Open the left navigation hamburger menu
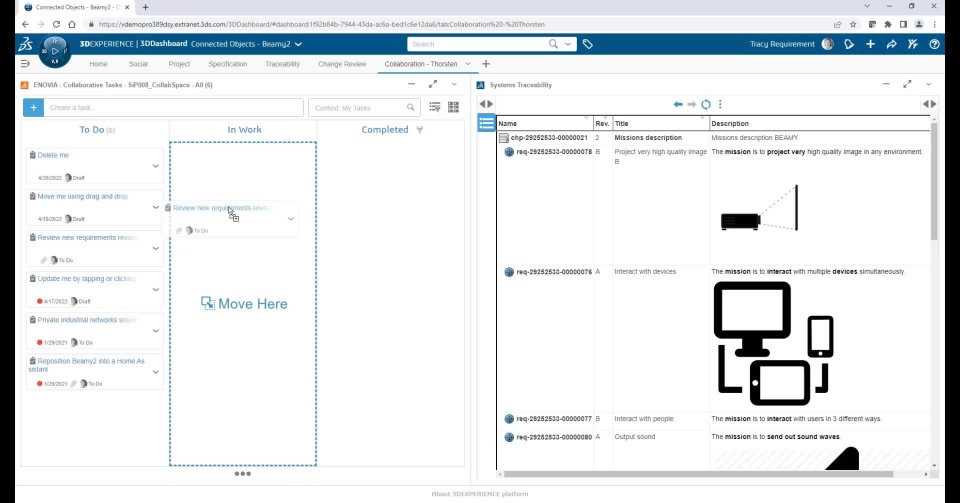The height and width of the screenshot is (503, 960). (x=25, y=64)
